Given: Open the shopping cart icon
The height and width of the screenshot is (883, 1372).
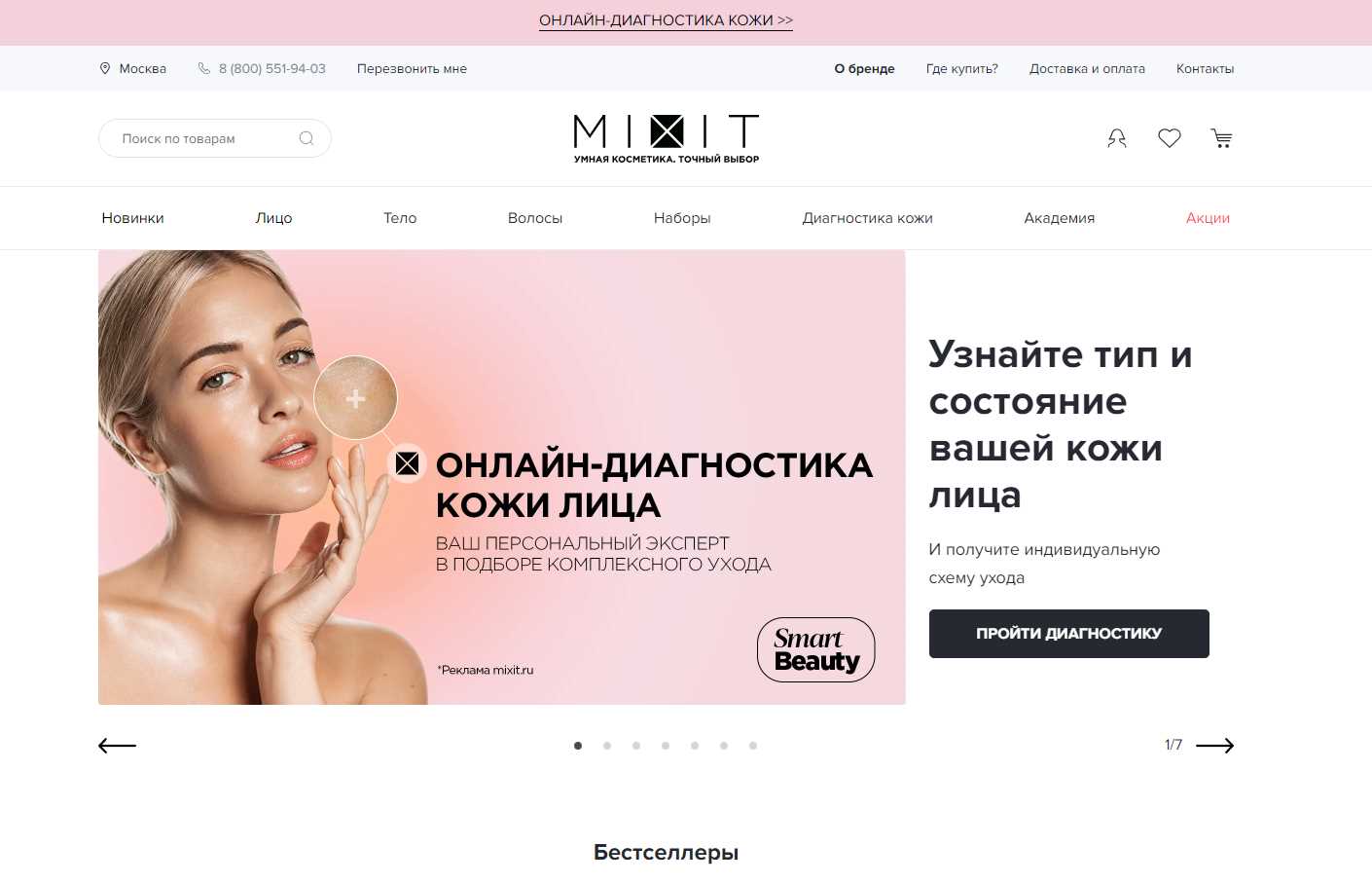Looking at the screenshot, I should 1222,138.
